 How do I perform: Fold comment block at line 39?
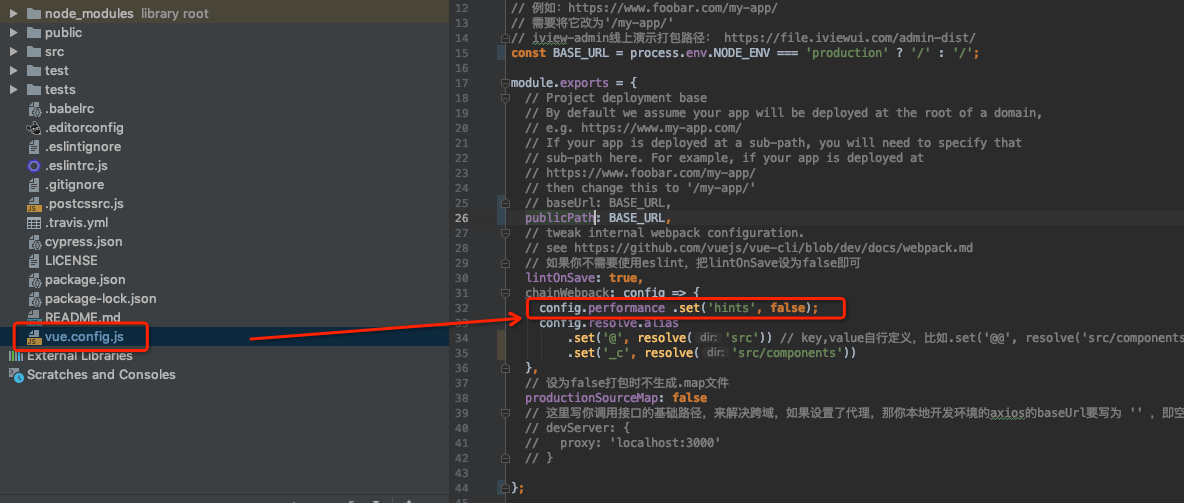(504, 412)
